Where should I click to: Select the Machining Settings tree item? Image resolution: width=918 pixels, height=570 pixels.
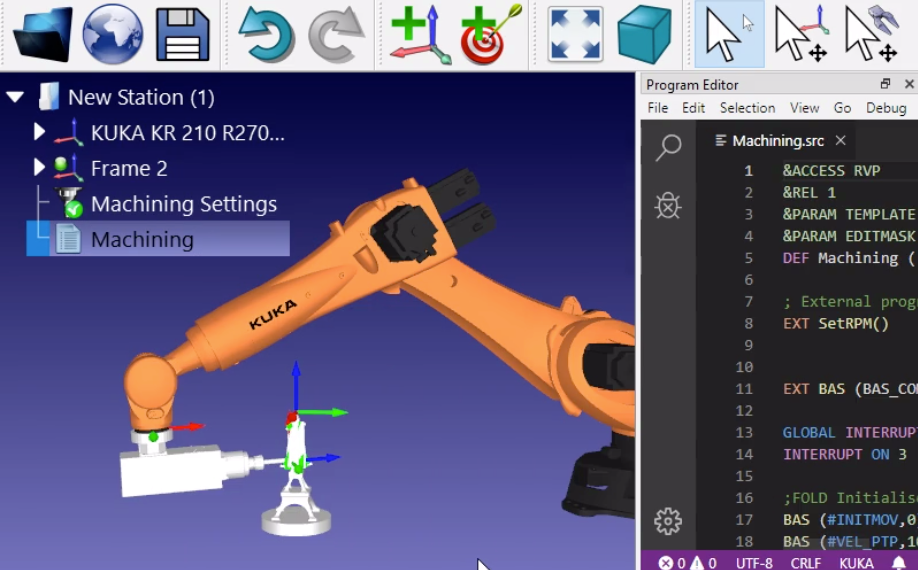tap(183, 204)
